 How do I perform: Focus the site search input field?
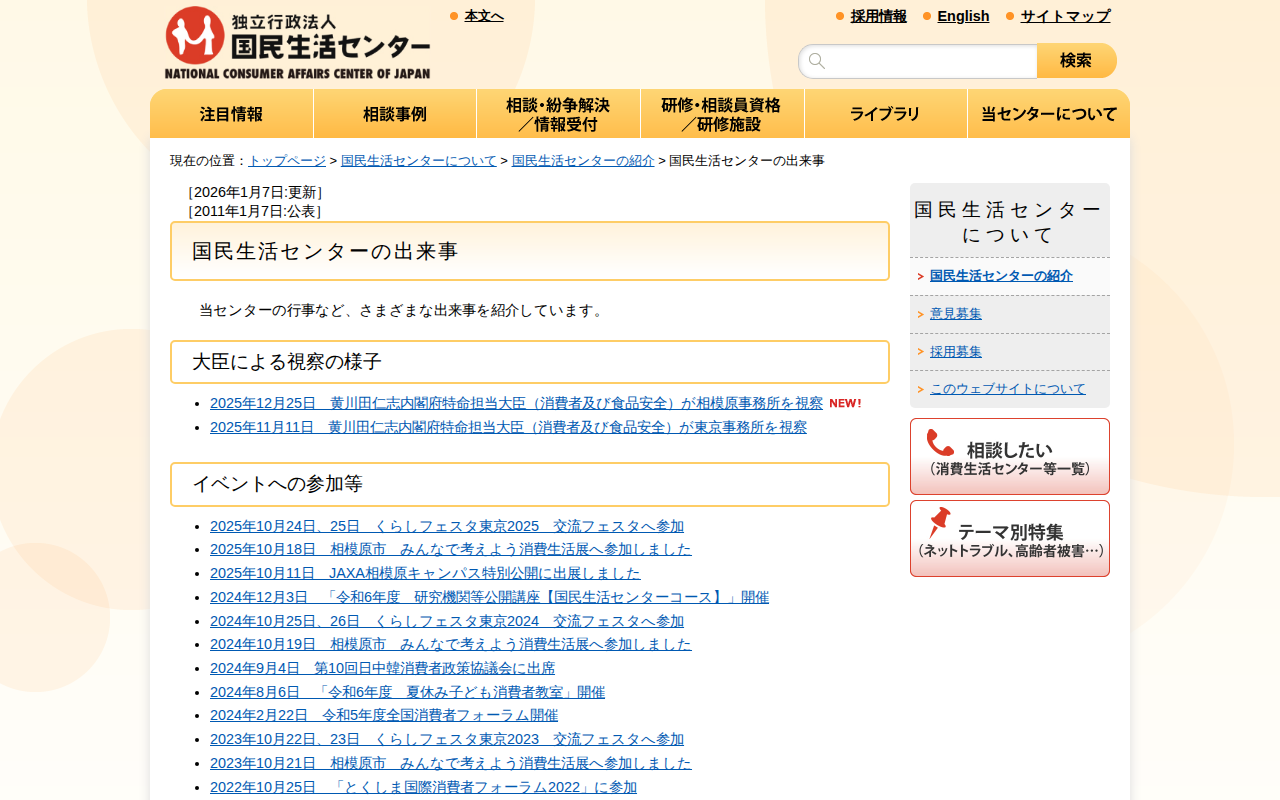pos(918,61)
